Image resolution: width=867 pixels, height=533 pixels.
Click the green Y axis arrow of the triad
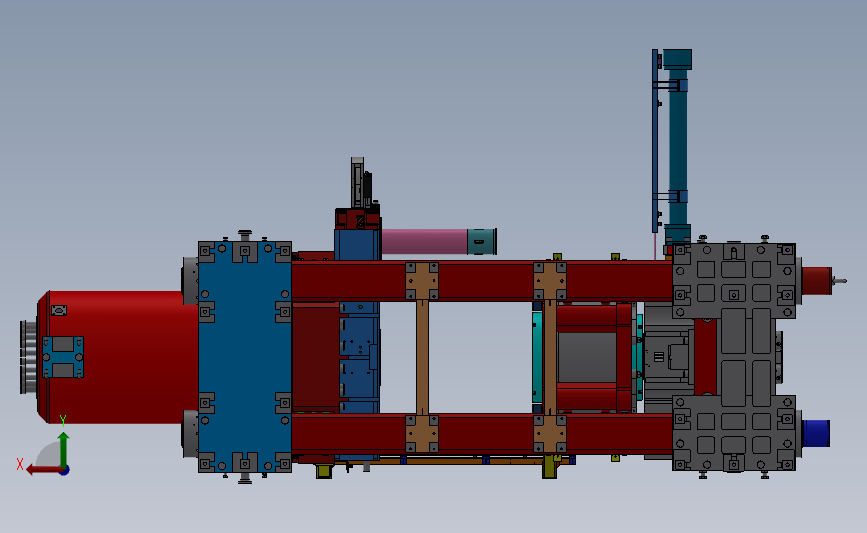tap(64, 451)
